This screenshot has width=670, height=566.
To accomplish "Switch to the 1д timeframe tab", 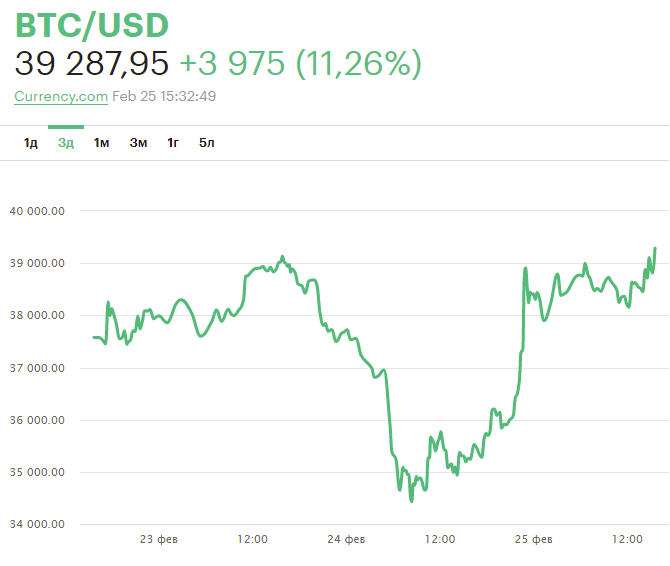I will 31,143.
